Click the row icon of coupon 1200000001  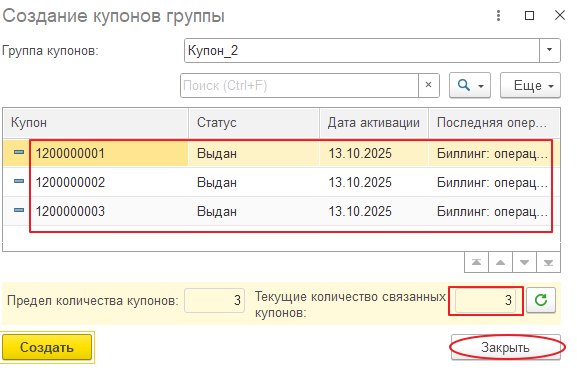pyautogui.click(x=19, y=152)
